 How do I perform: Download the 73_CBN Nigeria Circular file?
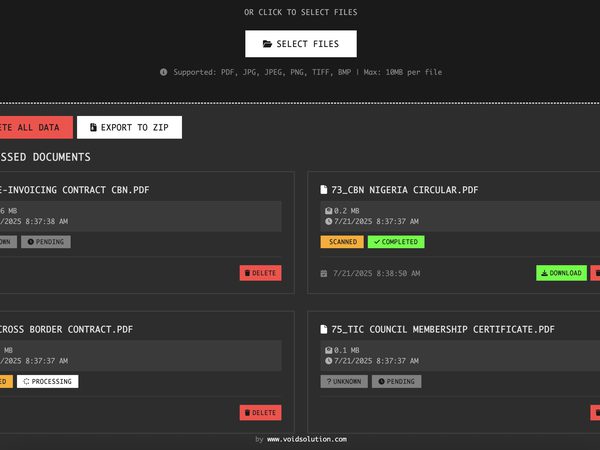[561, 273]
